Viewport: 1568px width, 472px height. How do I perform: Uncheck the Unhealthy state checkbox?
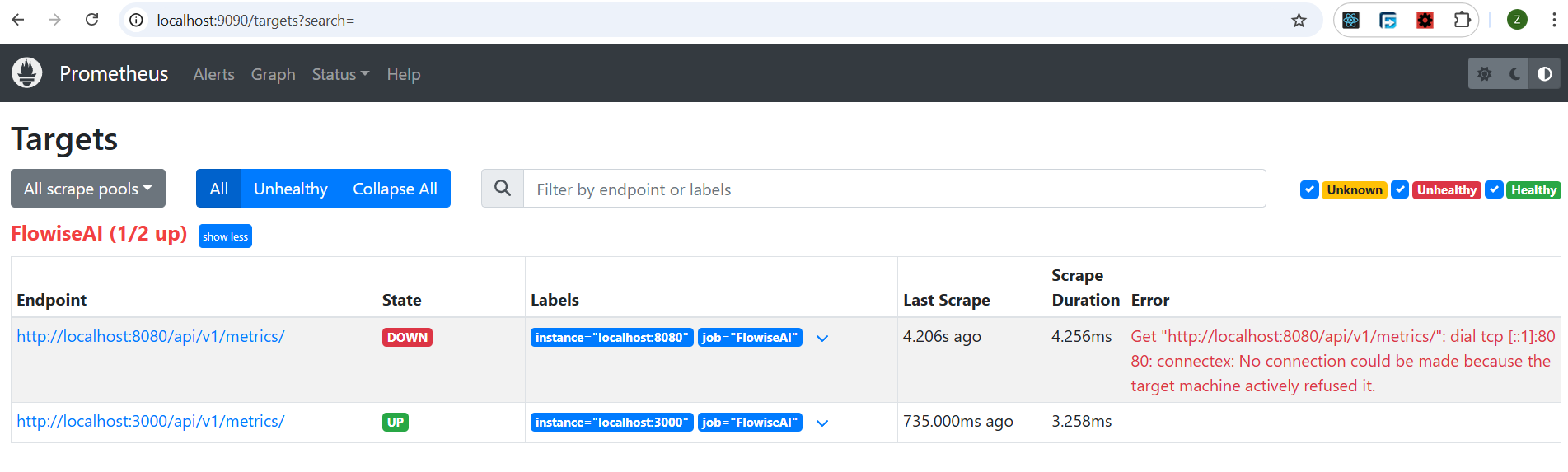(x=1400, y=189)
